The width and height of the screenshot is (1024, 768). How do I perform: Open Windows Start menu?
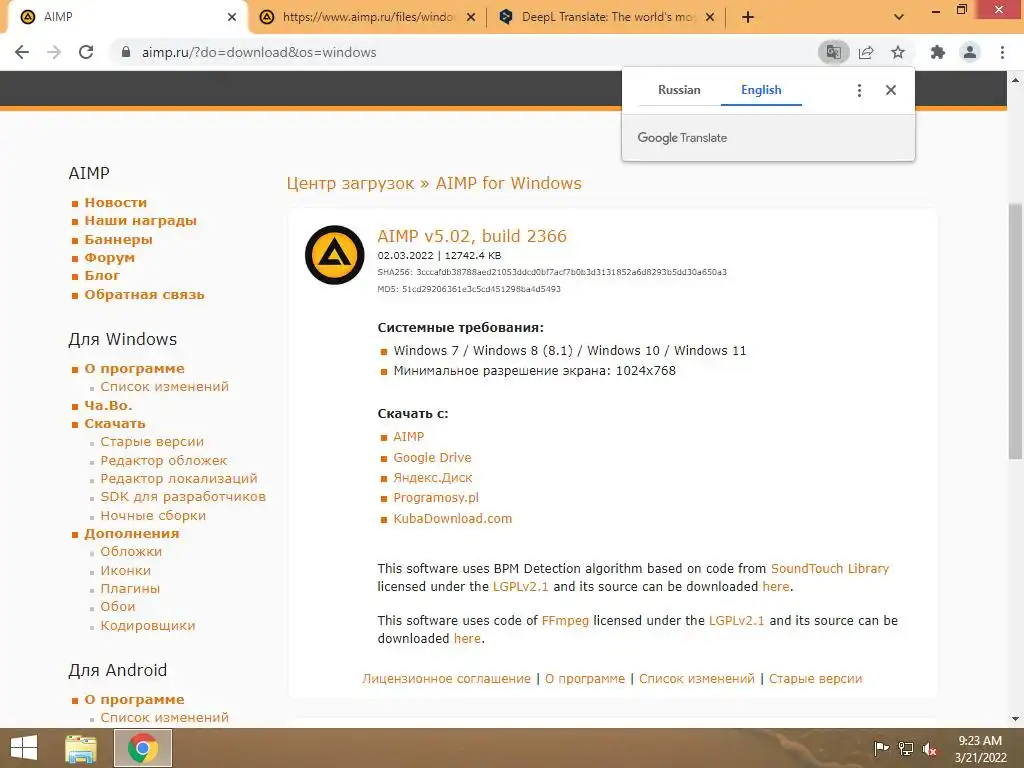pyautogui.click(x=24, y=748)
